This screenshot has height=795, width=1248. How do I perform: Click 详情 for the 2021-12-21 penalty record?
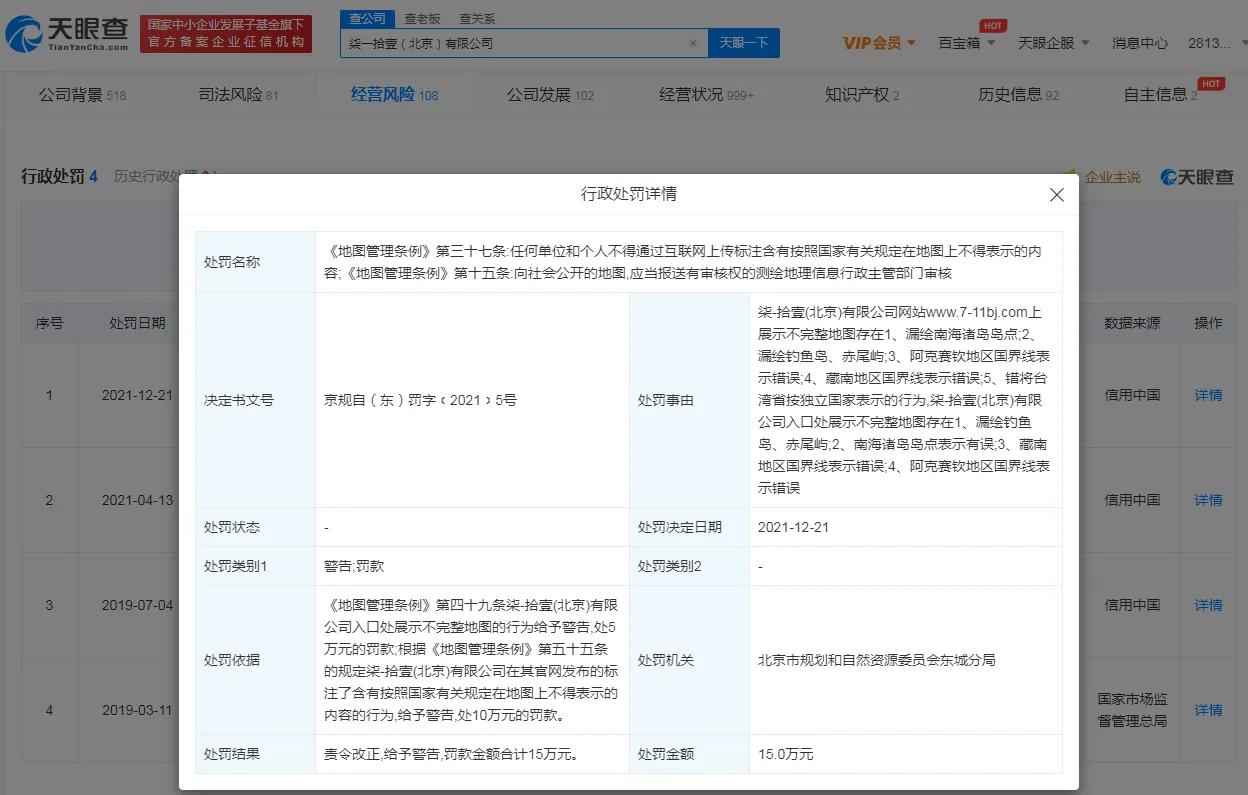[x=1208, y=395]
